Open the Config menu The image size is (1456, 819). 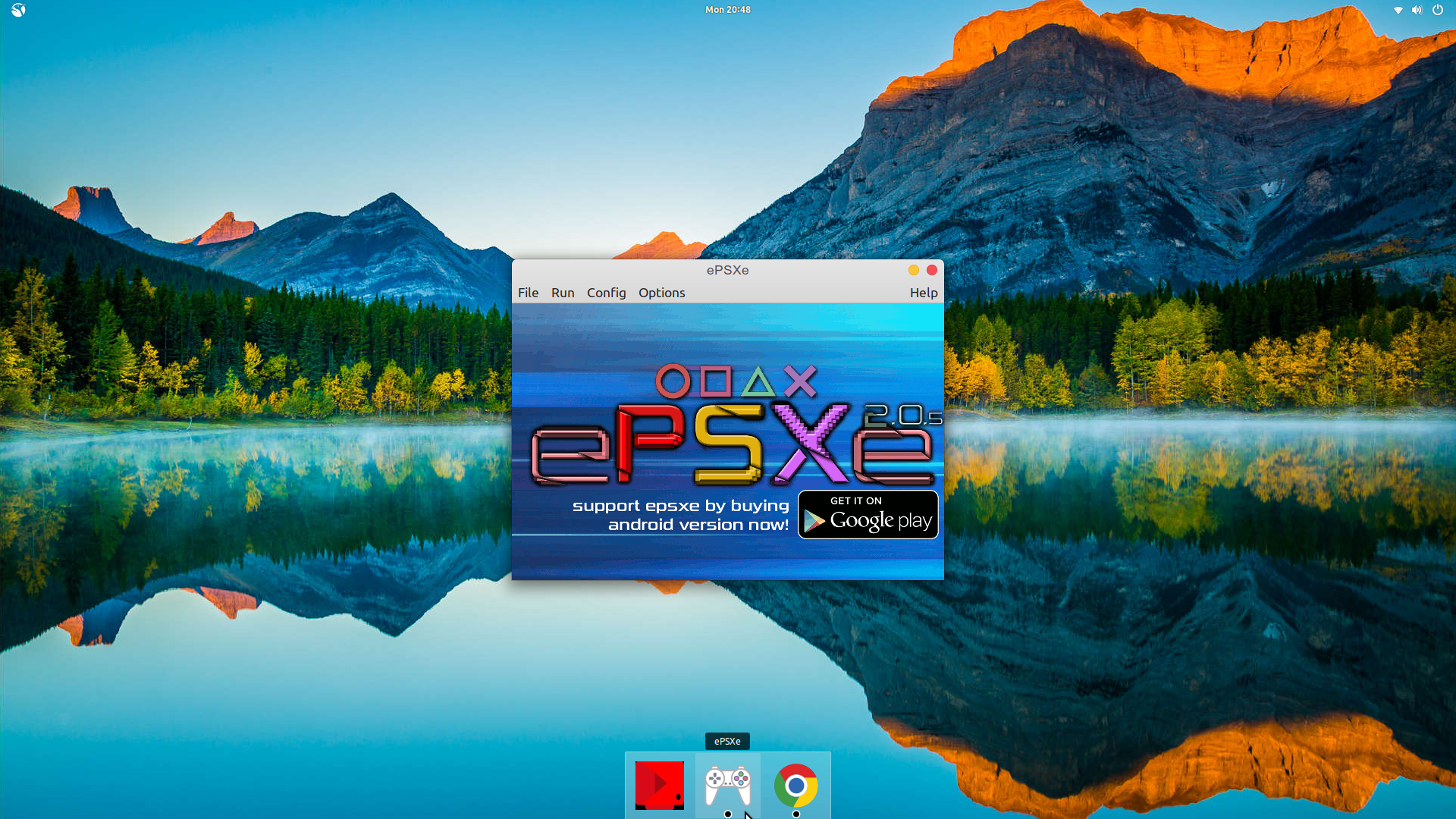[606, 293]
